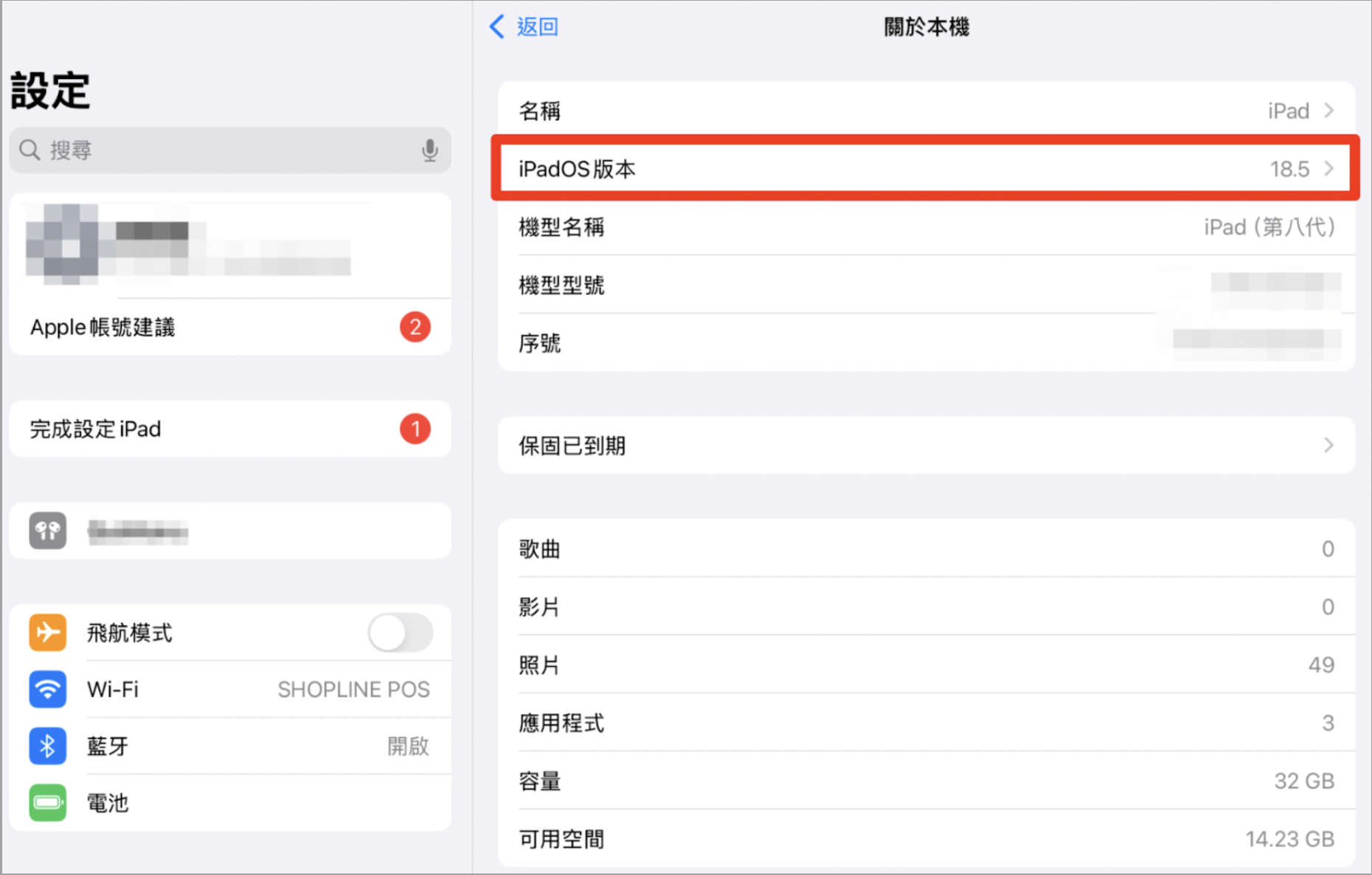Tap the blurred AirPods device name

click(138, 531)
